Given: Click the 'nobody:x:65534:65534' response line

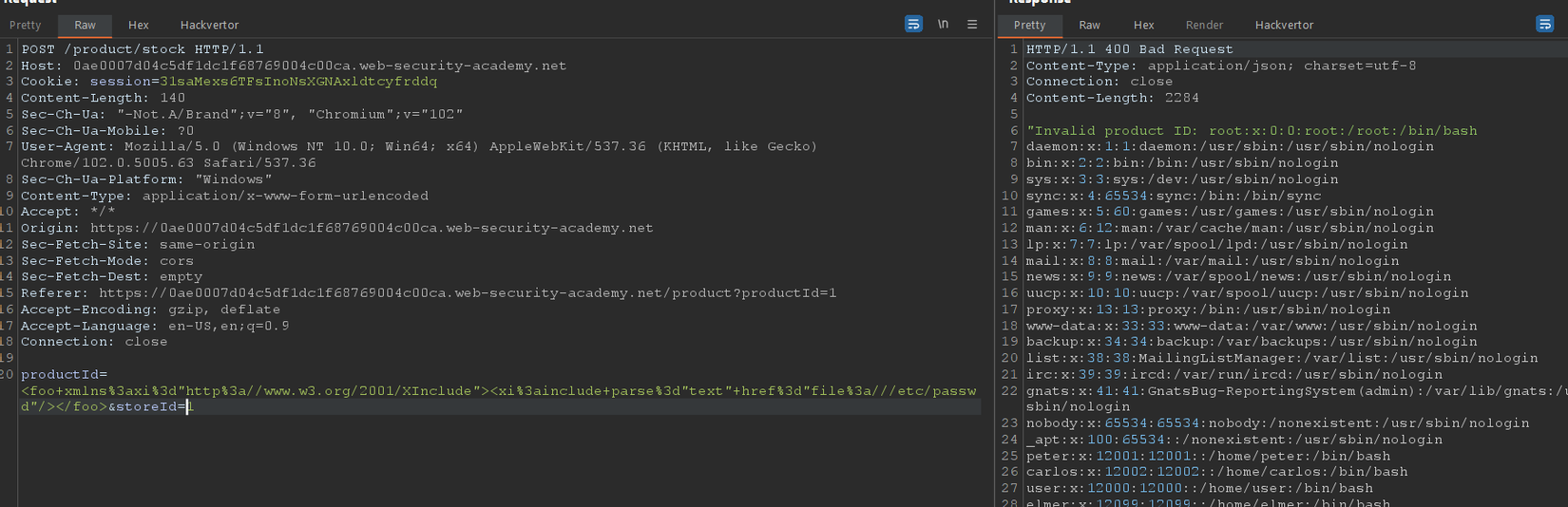Looking at the screenshot, I should coord(1278,423).
